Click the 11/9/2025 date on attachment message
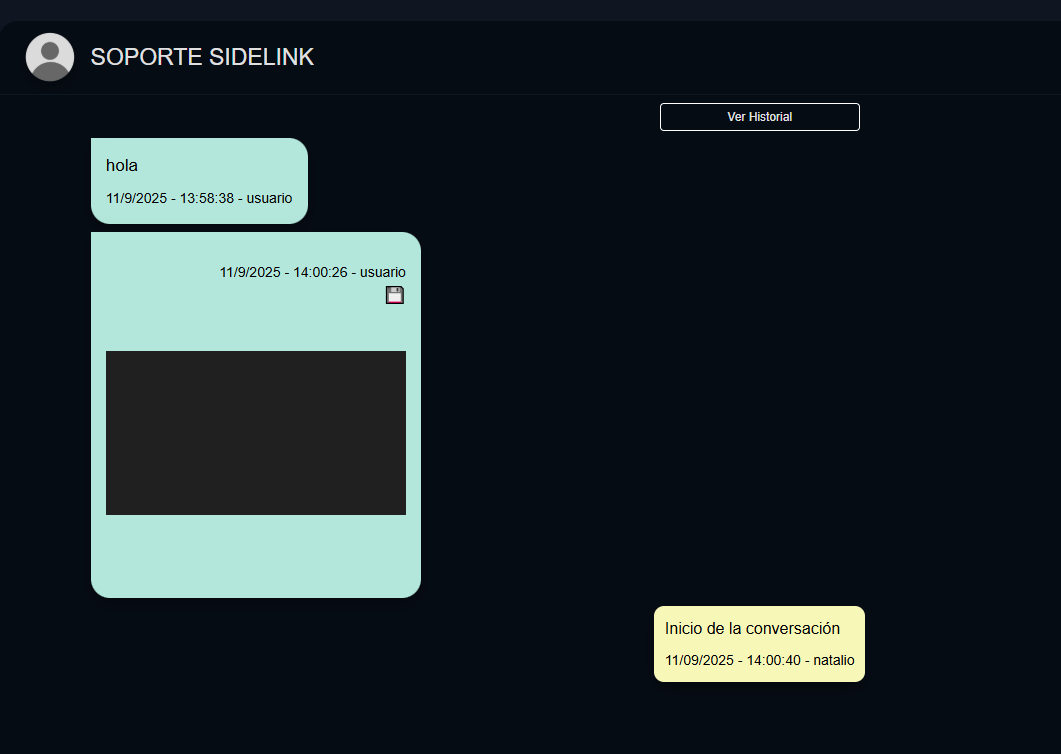This screenshot has width=1061, height=754. (x=250, y=272)
